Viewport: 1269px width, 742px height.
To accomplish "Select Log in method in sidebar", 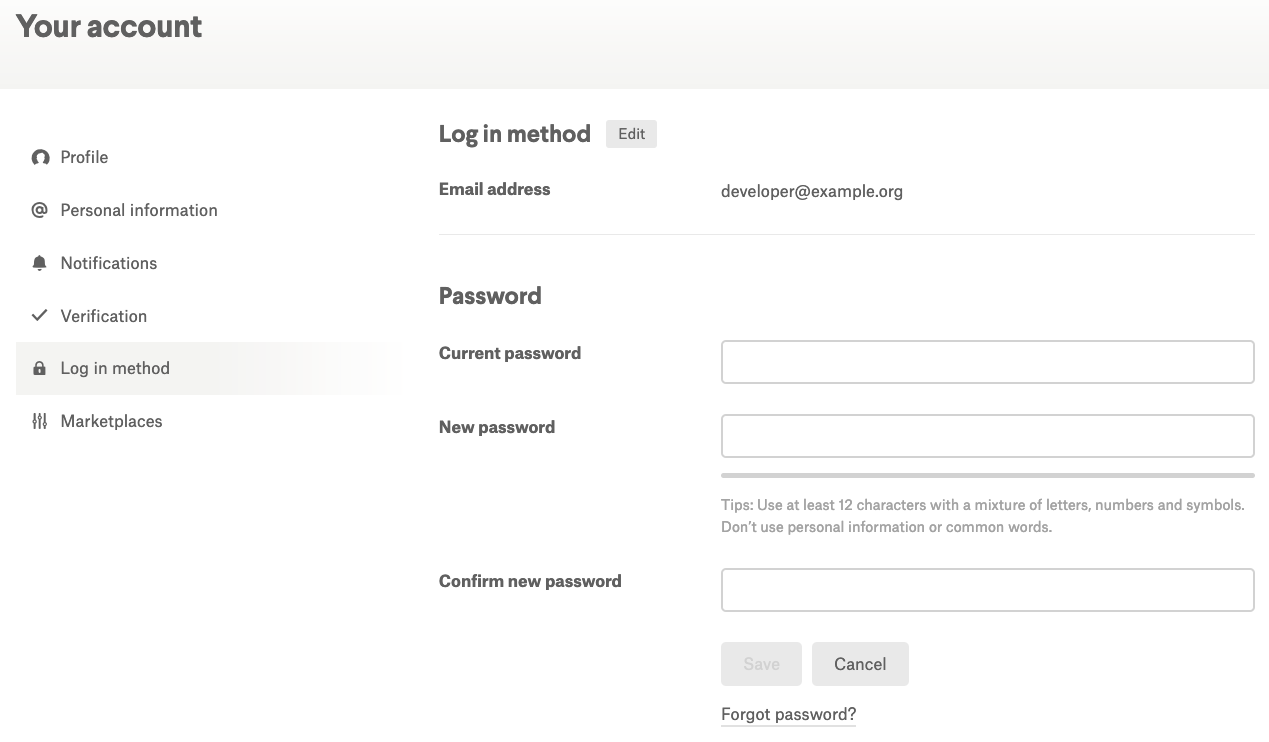I will click(x=115, y=369).
